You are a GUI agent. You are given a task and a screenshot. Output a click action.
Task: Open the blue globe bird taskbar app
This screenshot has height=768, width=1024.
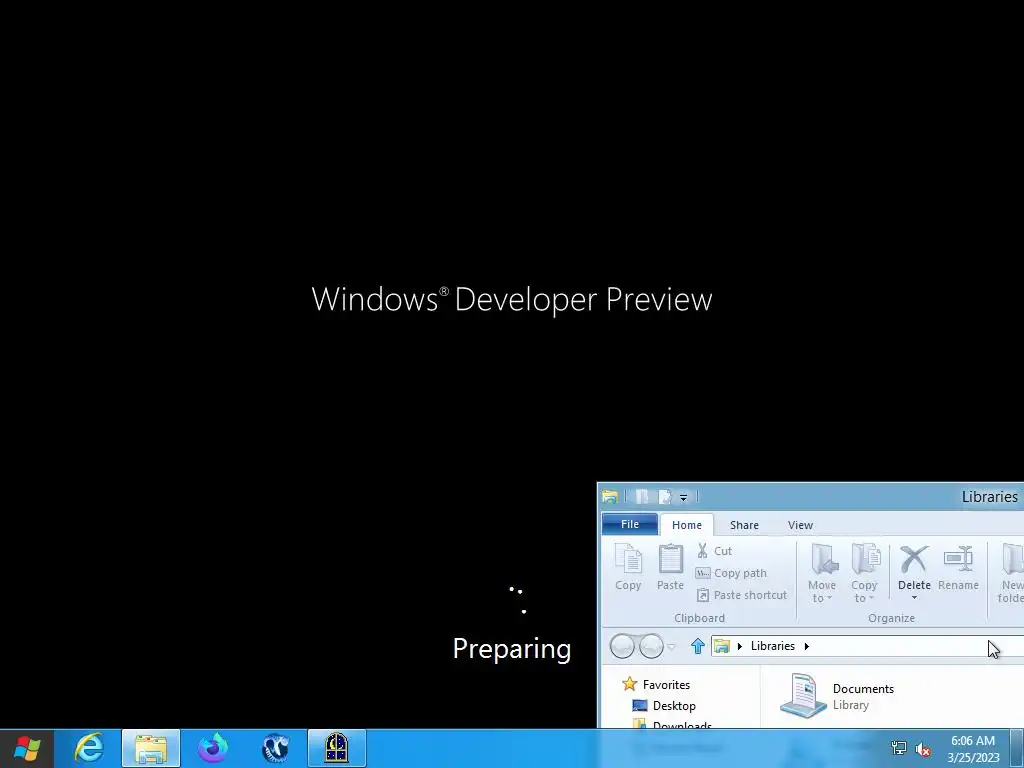(275, 748)
